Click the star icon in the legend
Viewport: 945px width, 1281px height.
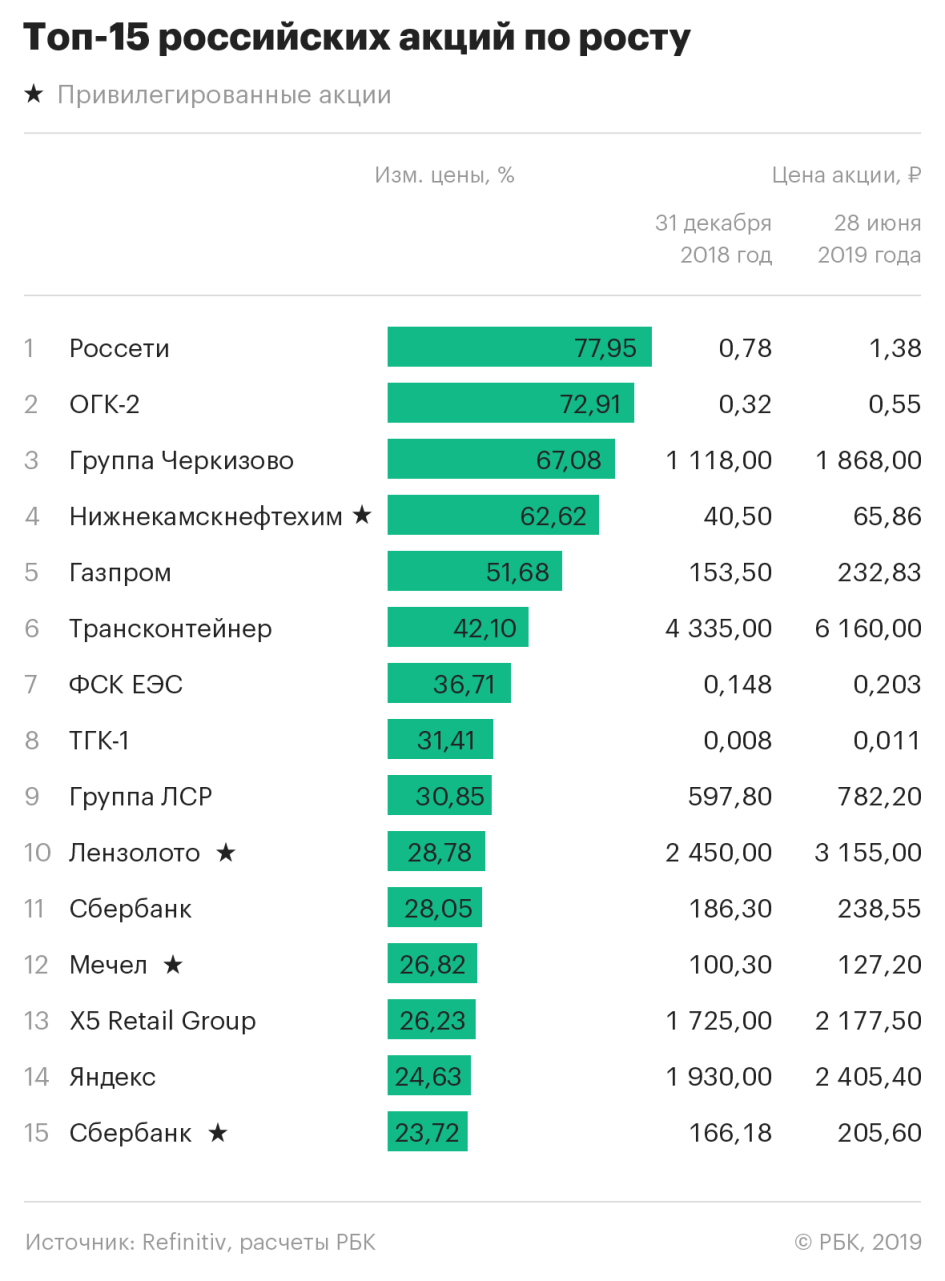(x=33, y=94)
